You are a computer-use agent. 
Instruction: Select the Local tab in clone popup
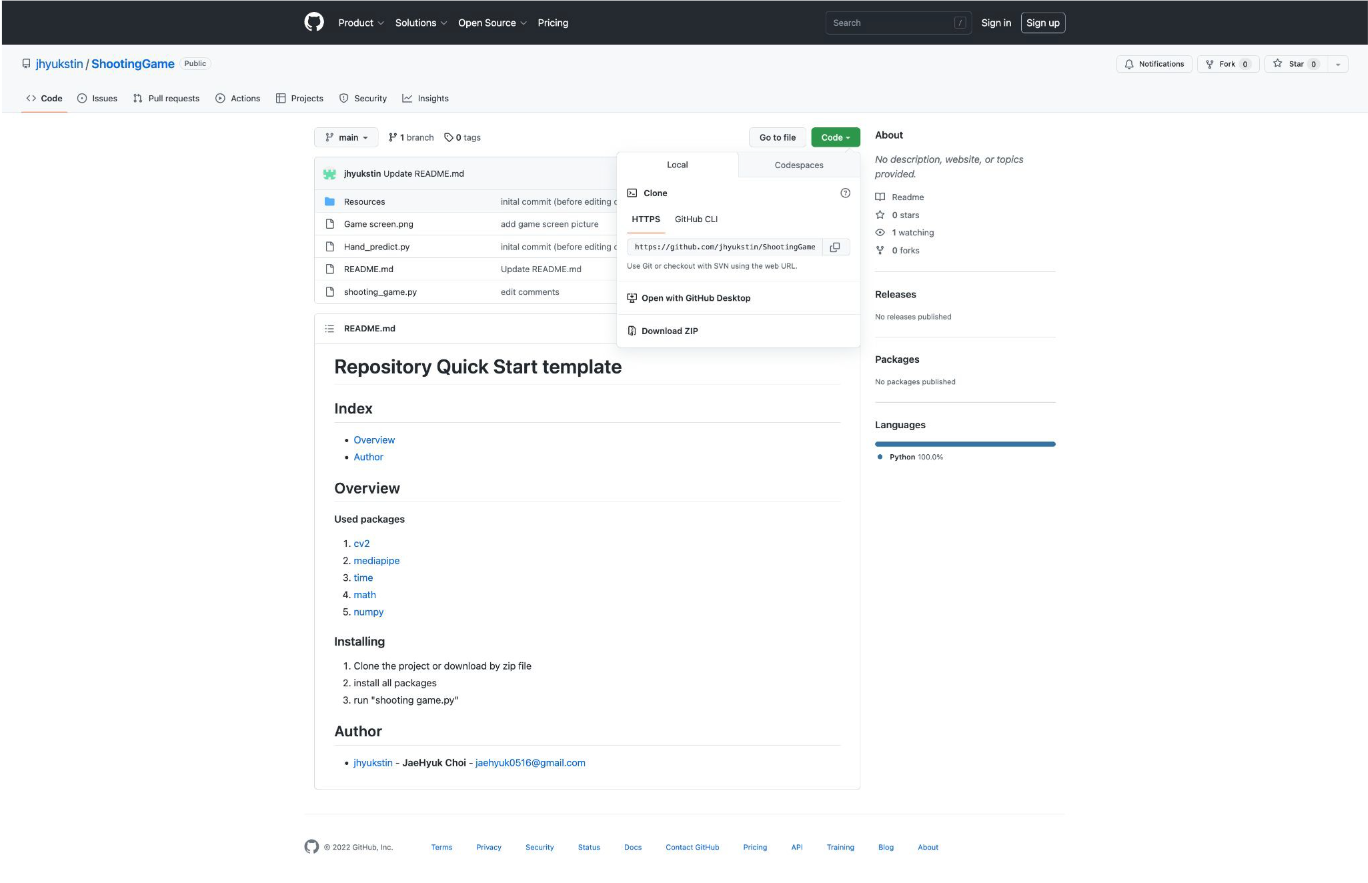pos(677,165)
